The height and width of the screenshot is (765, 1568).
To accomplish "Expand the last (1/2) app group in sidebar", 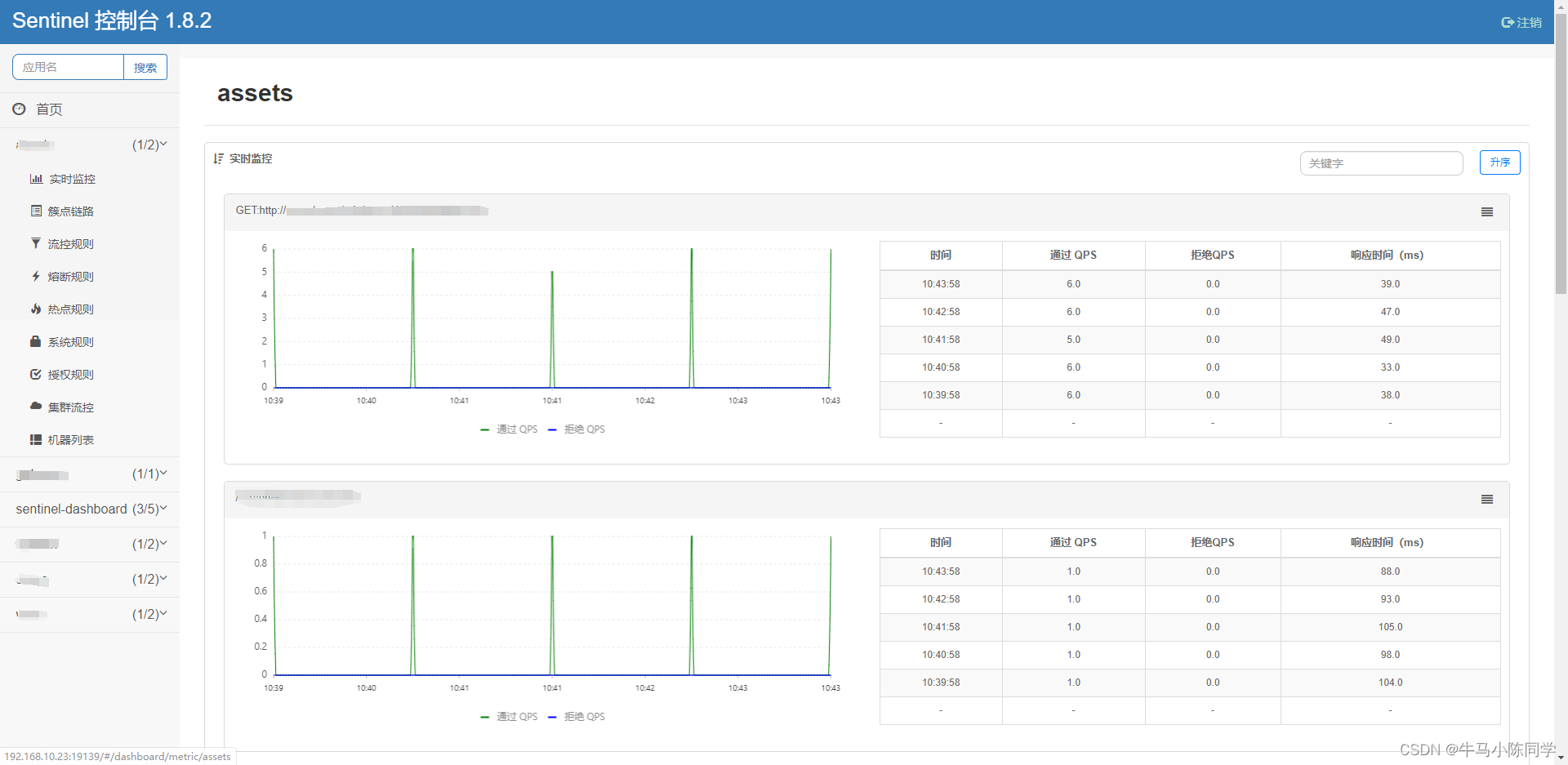I will (90, 615).
